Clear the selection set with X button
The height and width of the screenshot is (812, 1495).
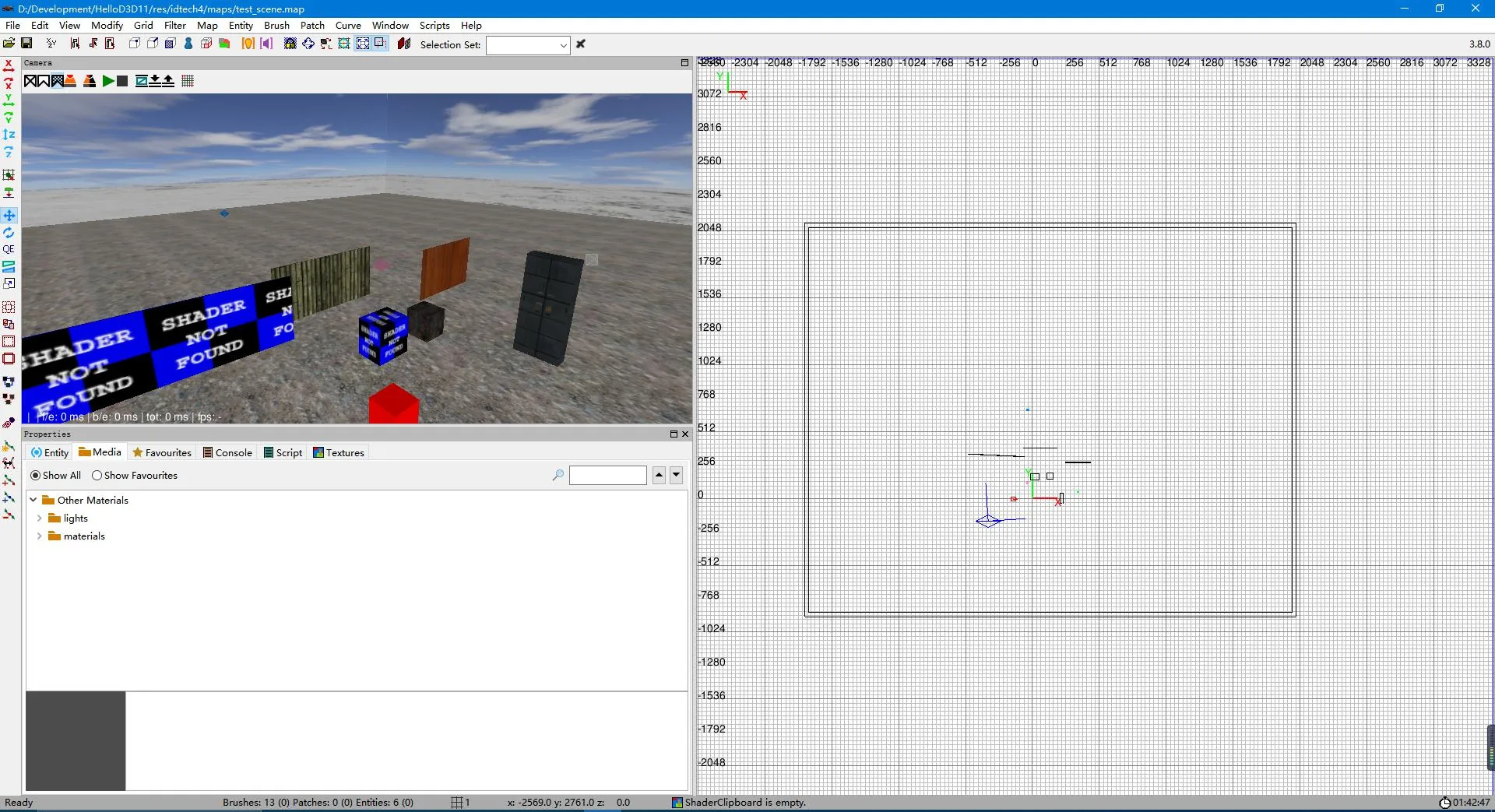(x=581, y=44)
